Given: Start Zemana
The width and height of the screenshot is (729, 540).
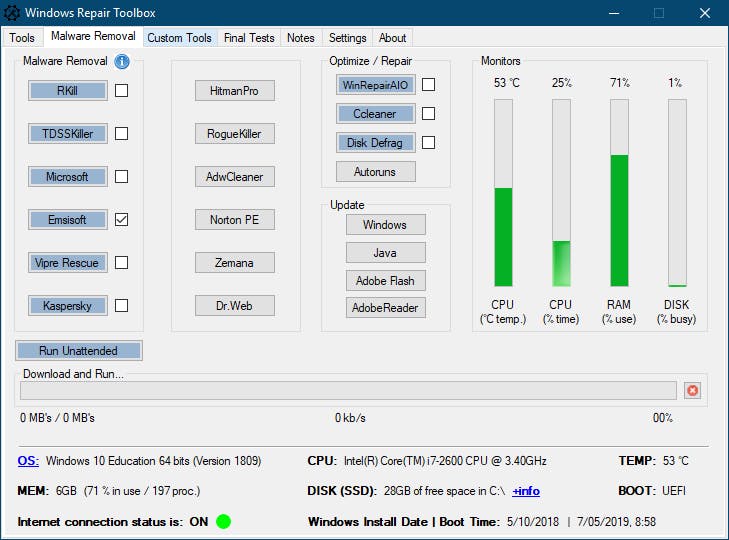Looking at the screenshot, I should click(235, 262).
